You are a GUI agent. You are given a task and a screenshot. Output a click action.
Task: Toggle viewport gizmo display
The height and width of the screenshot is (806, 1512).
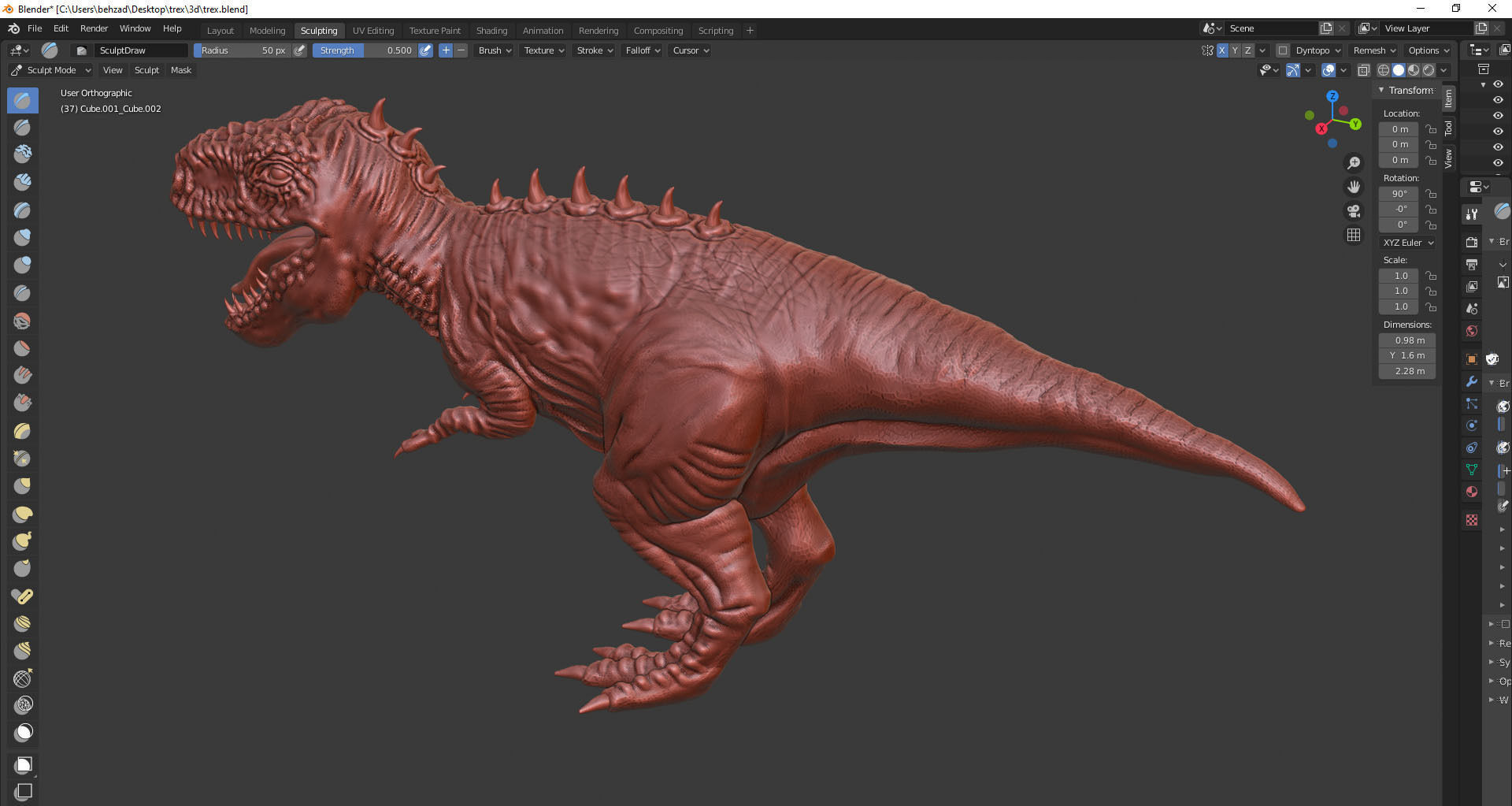click(1292, 70)
